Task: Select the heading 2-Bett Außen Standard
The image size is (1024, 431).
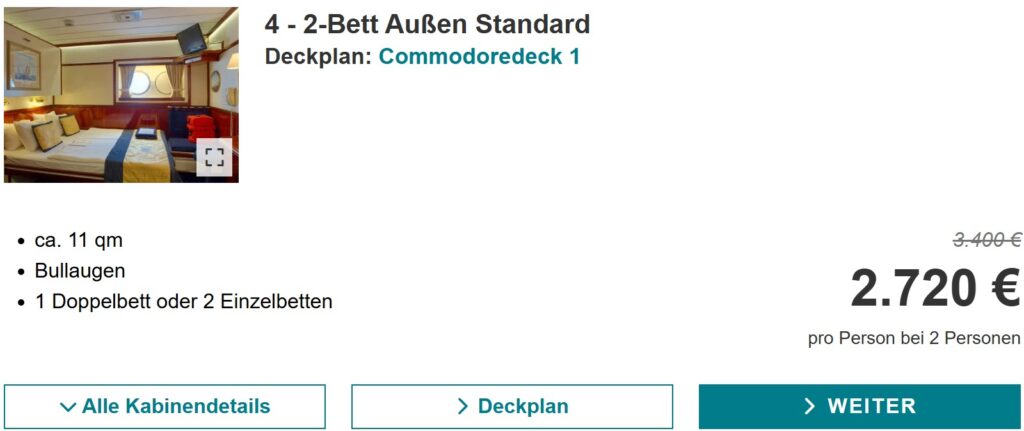Action: point(427,24)
